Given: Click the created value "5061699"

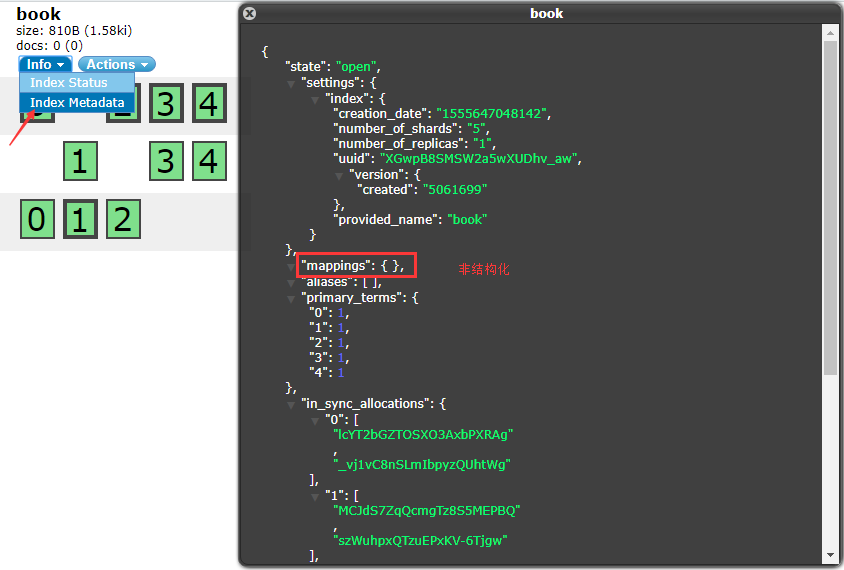Looking at the screenshot, I should coord(455,189).
